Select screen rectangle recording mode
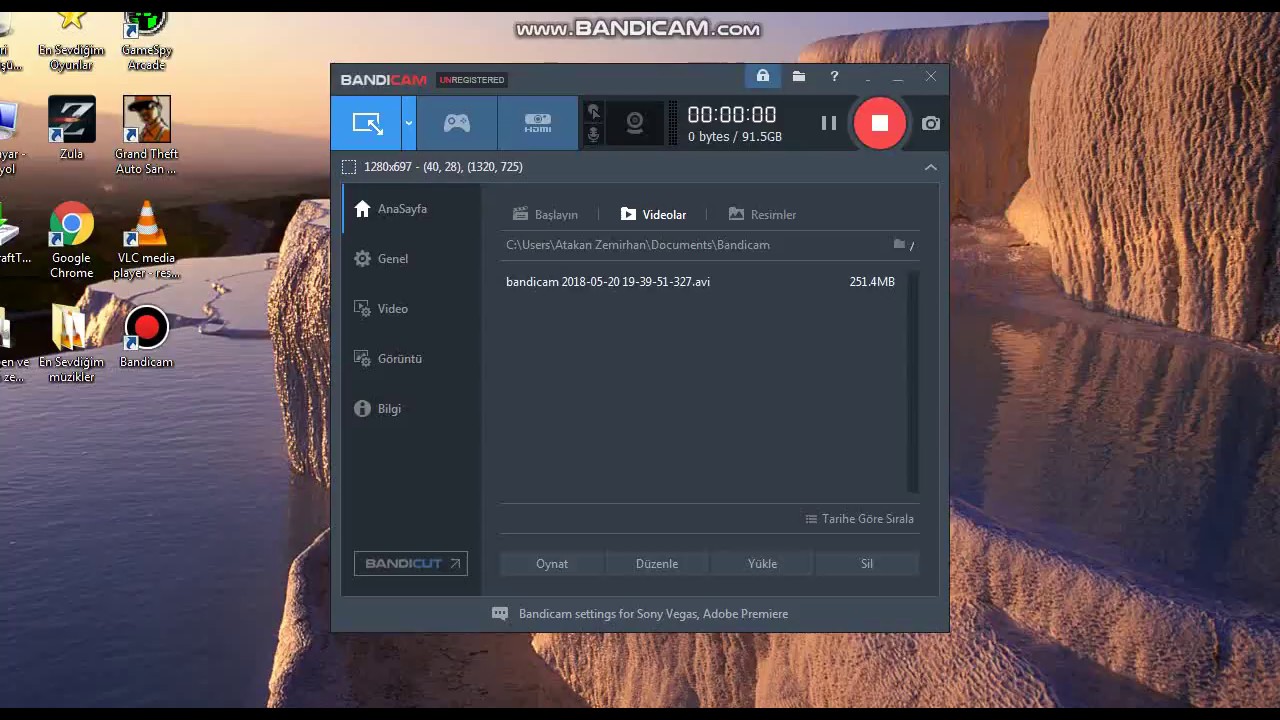 [x=367, y=123]
